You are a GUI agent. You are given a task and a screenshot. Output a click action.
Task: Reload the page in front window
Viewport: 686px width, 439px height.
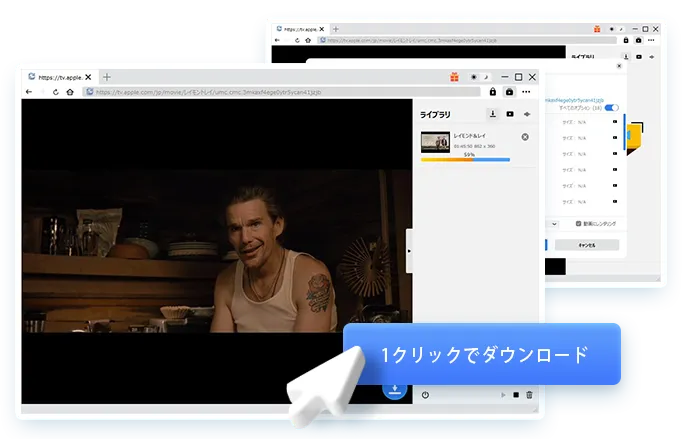[56, 92]
